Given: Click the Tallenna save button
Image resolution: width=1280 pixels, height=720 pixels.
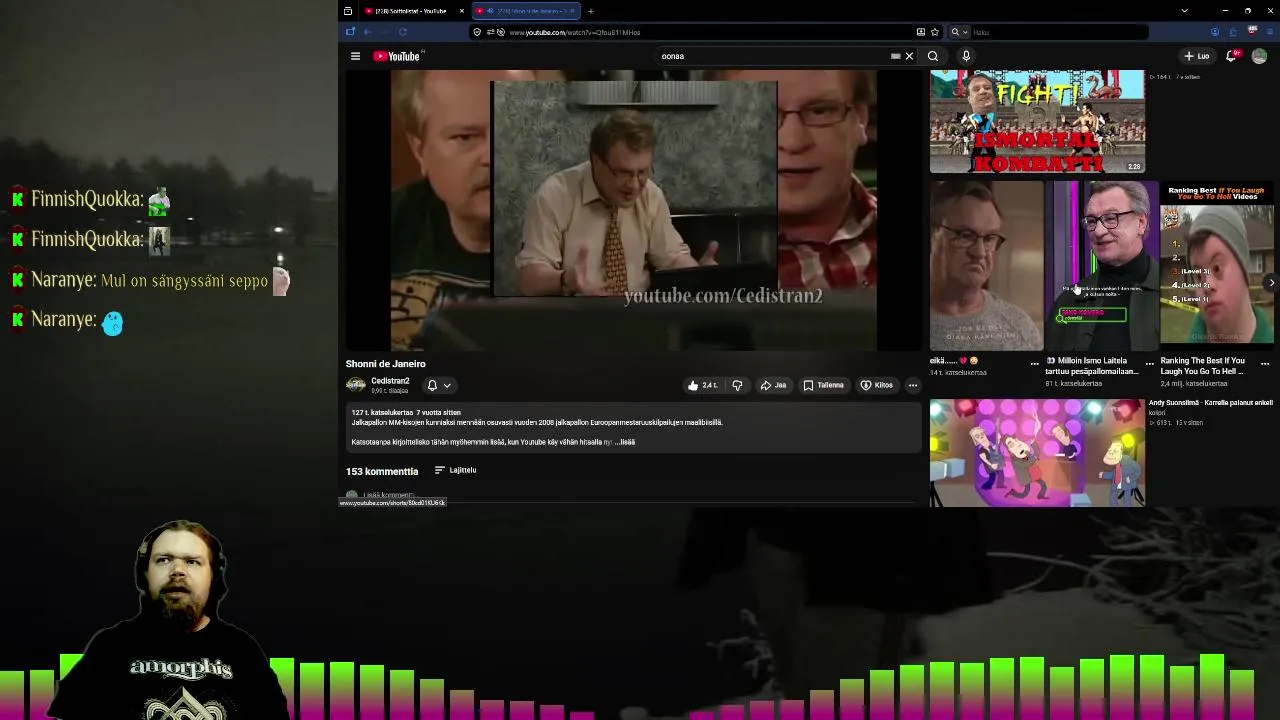Looking at the screenshot, I should (824, 385).
